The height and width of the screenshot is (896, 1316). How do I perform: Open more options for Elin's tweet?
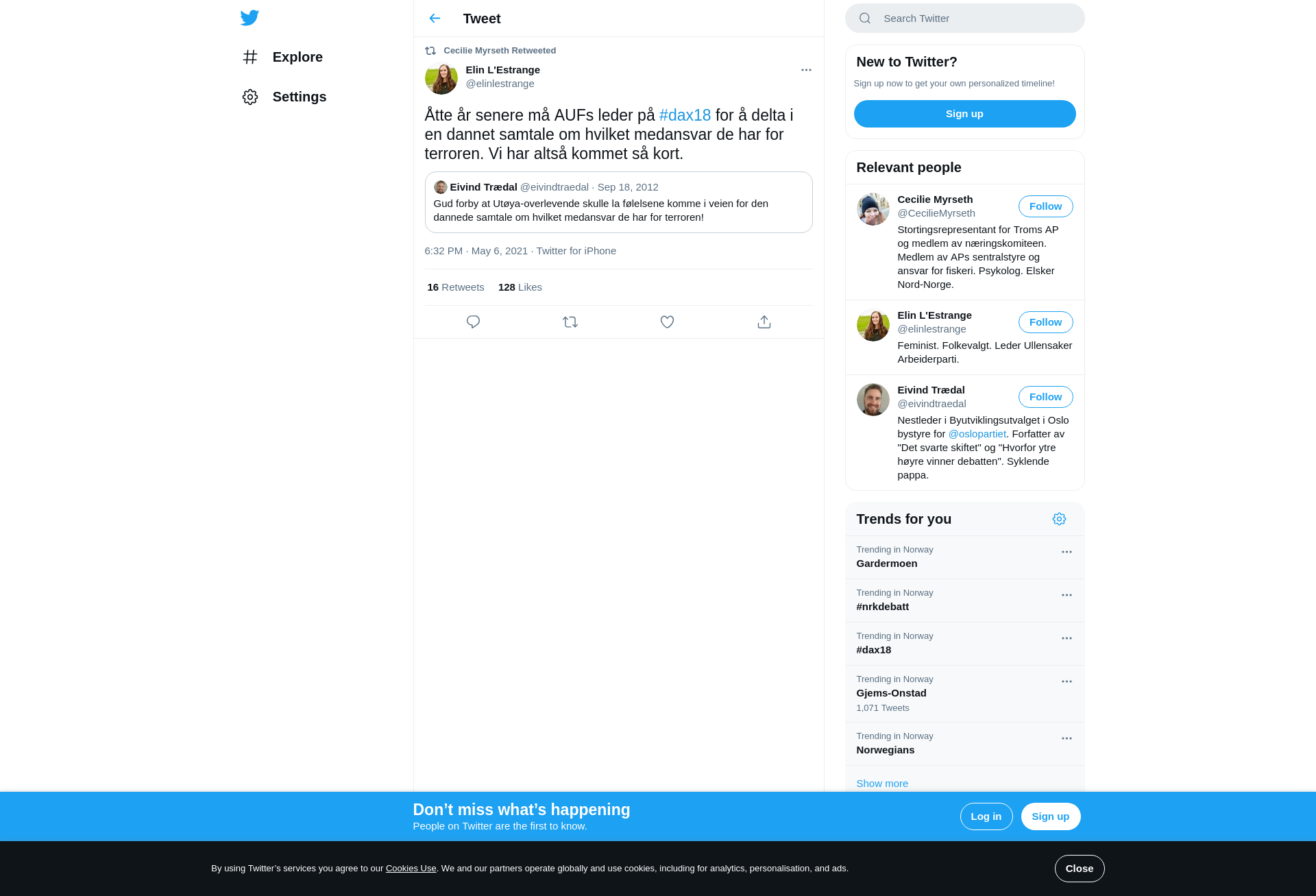[806, 70]
